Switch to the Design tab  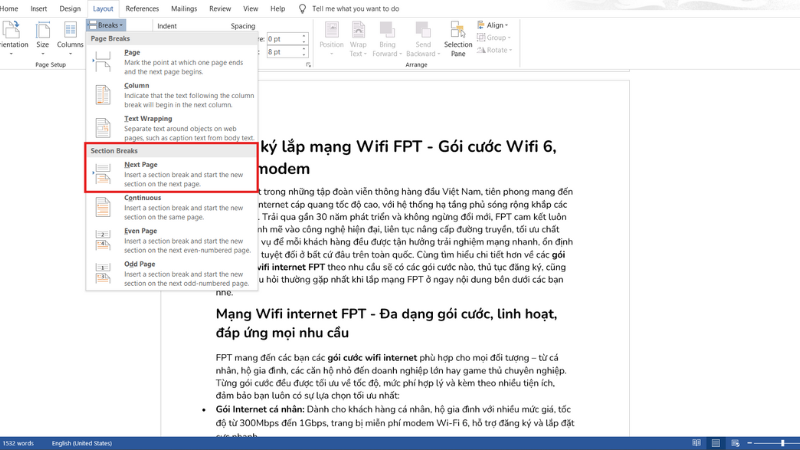point(70,9)
